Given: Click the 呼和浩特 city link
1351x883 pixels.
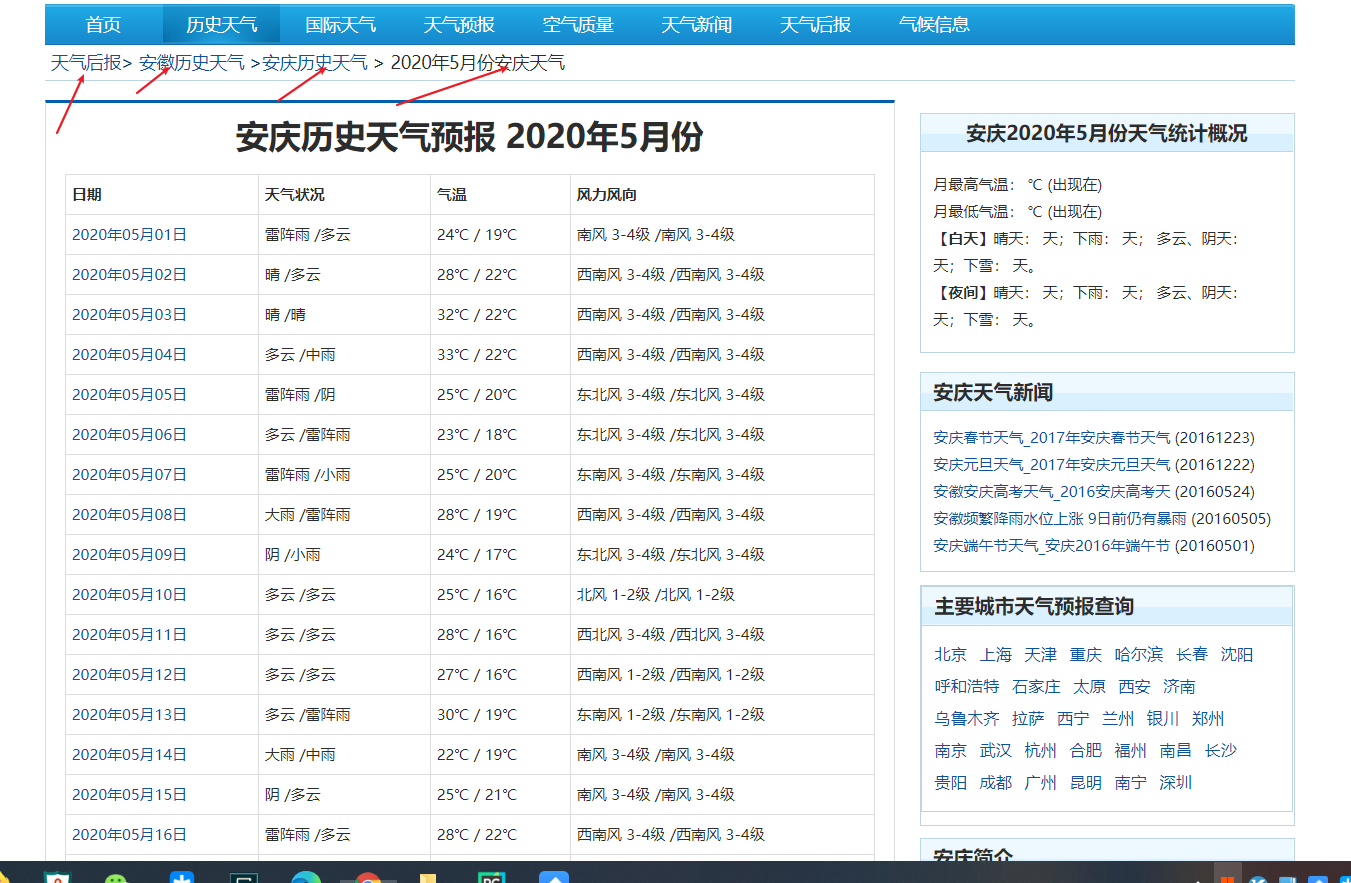Looking at the screenshot, I should click(x=967, y=687).
